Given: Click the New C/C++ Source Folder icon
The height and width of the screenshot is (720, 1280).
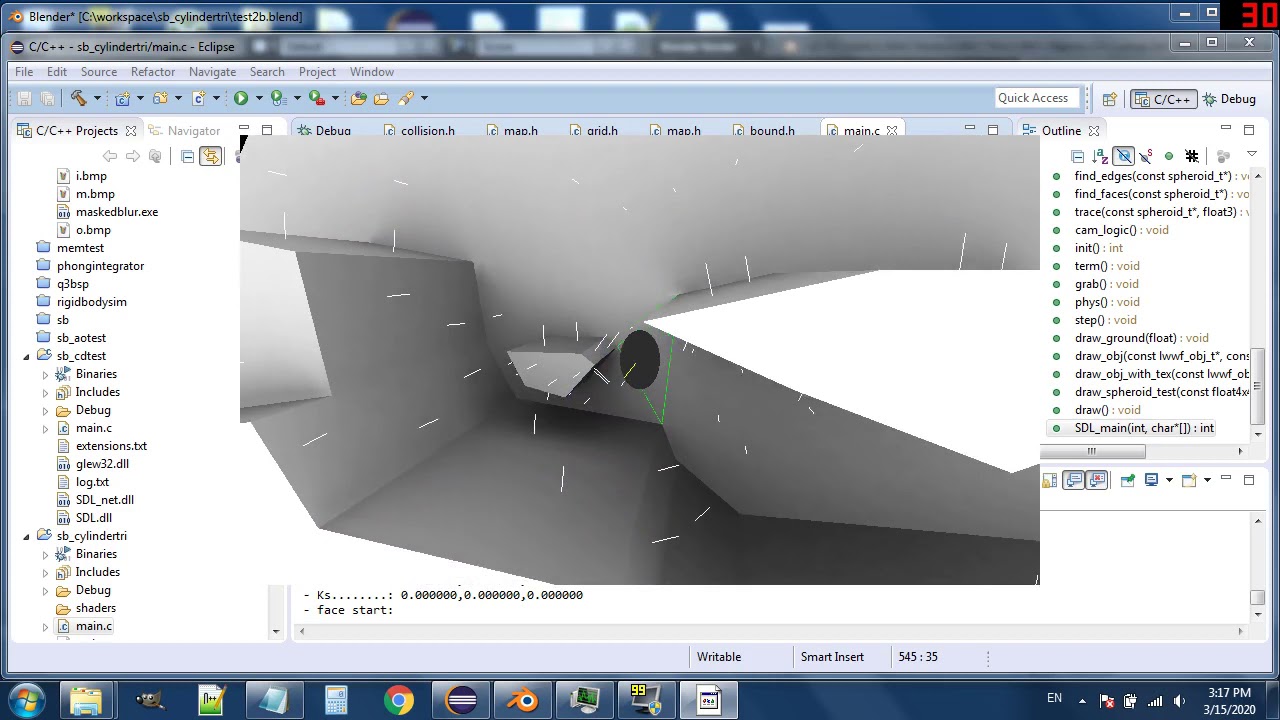Looking at the screenshot, I should 161,98.
